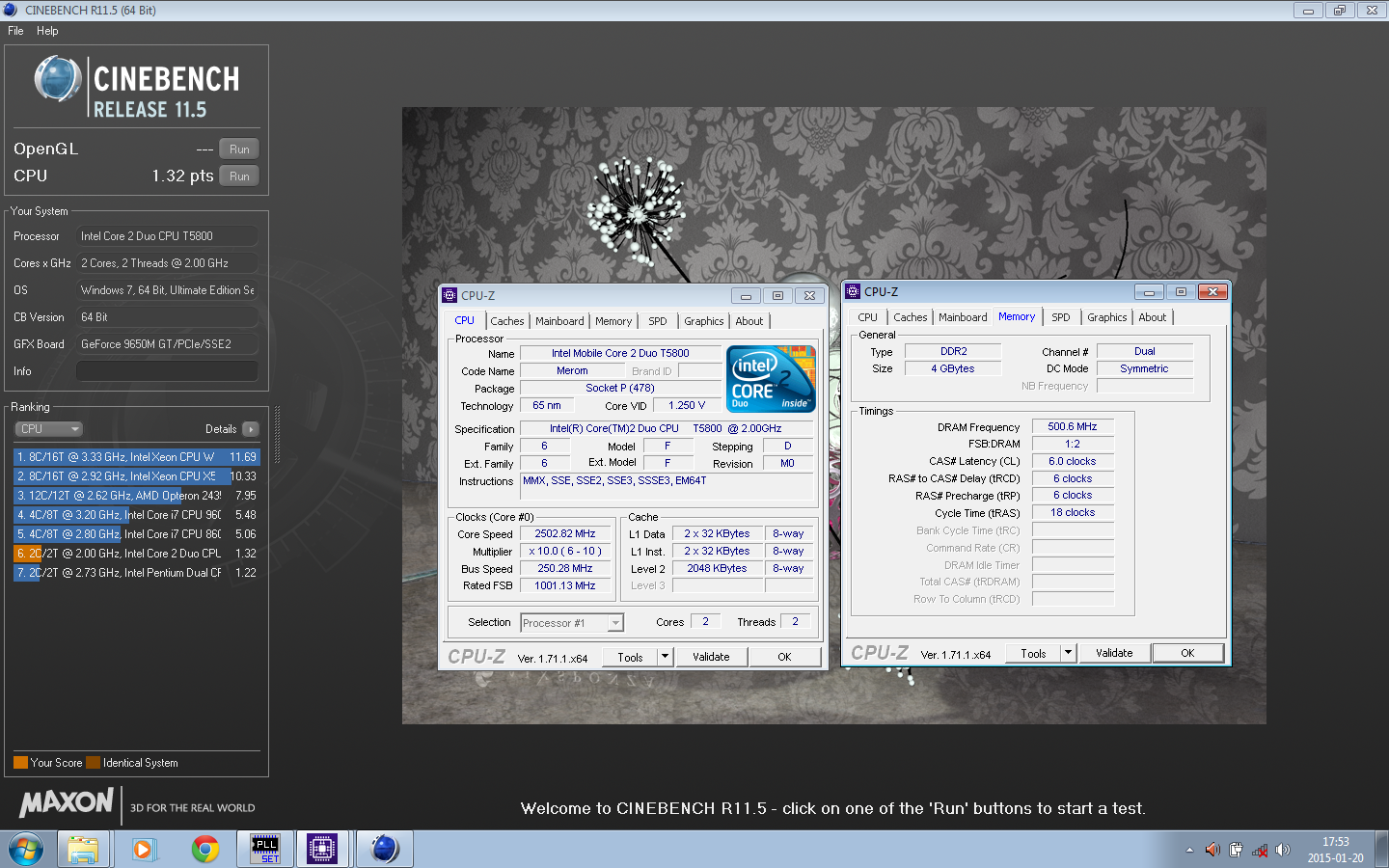Click left CPU-Z window title icon
This screenshot has height=868, width=1389.
click(x=449, y=295)
